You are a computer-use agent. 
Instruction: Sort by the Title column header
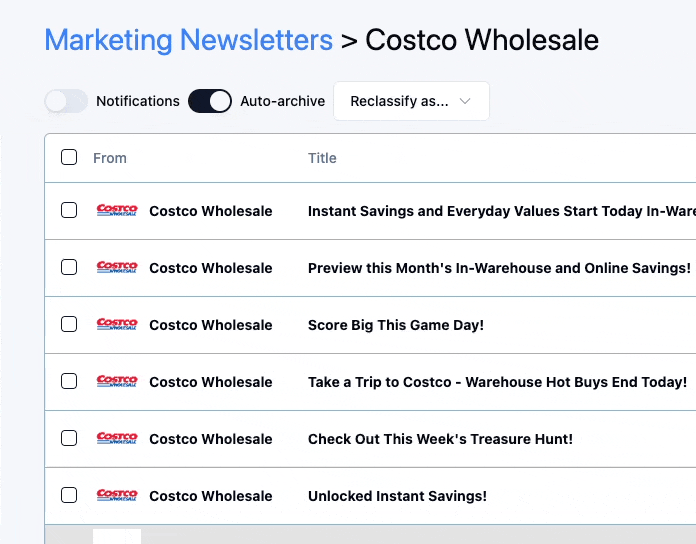tap(322, 158)
